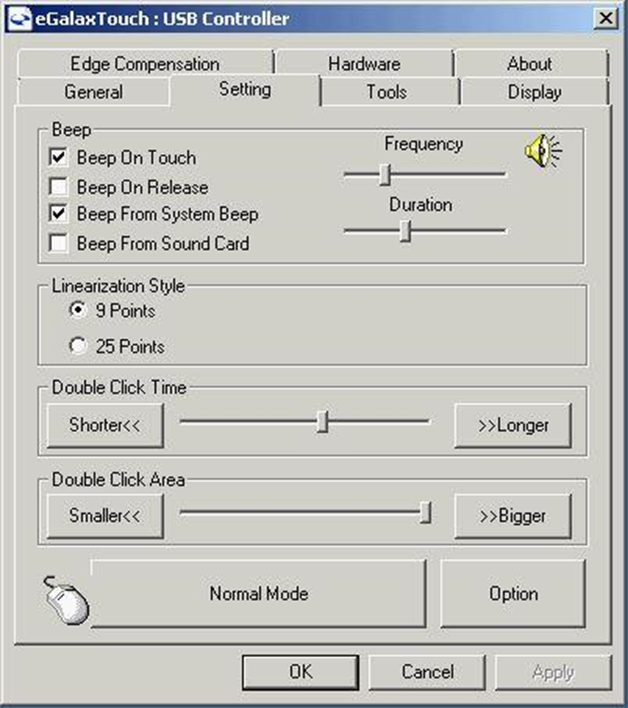
Task: Select the Setting tab
Action: point(245,89)
